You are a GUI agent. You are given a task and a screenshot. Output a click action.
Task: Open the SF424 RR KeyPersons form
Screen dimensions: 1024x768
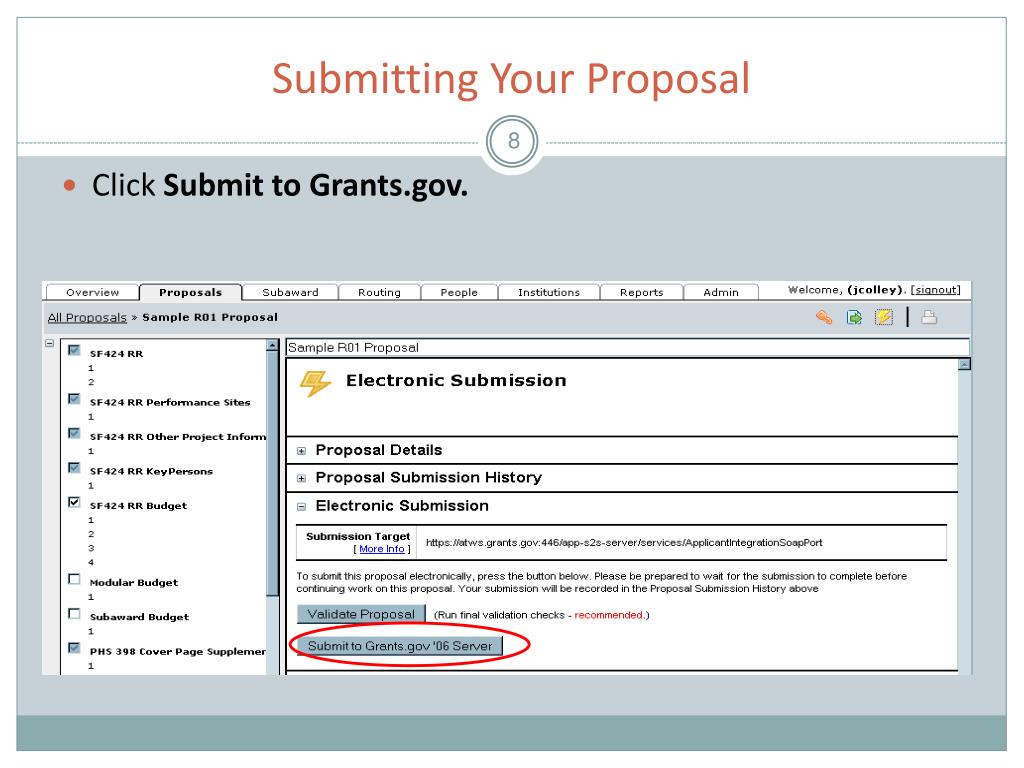point(152,472)
